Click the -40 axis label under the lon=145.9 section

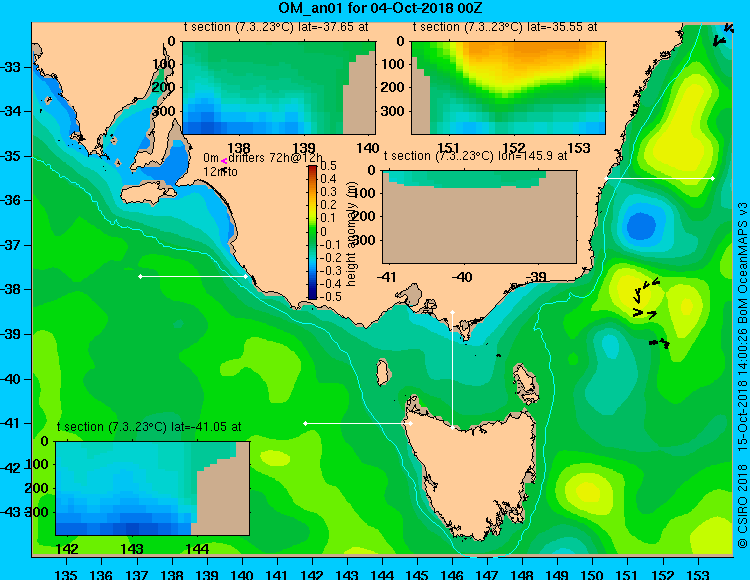click(x=461, y=276)
